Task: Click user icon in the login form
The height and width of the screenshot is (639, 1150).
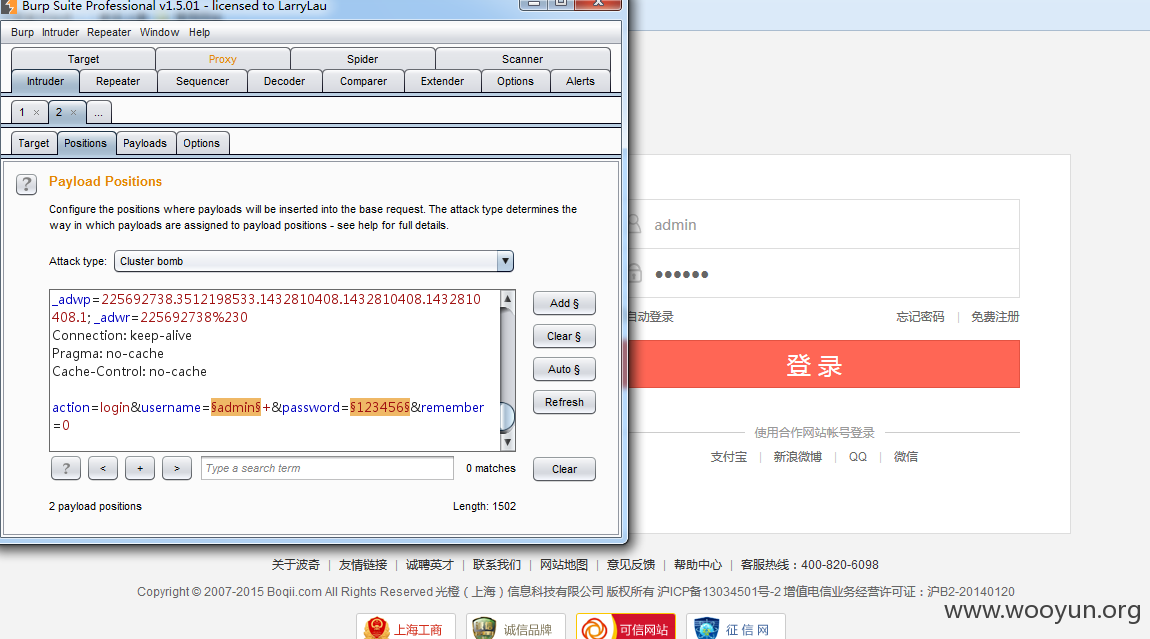Action: [634, 224]
